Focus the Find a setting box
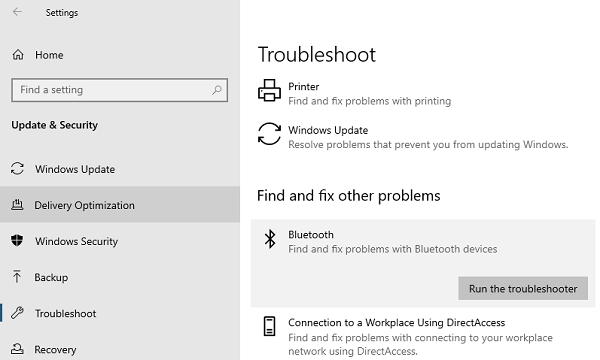The image size is (600, 360). click(119, 90)
